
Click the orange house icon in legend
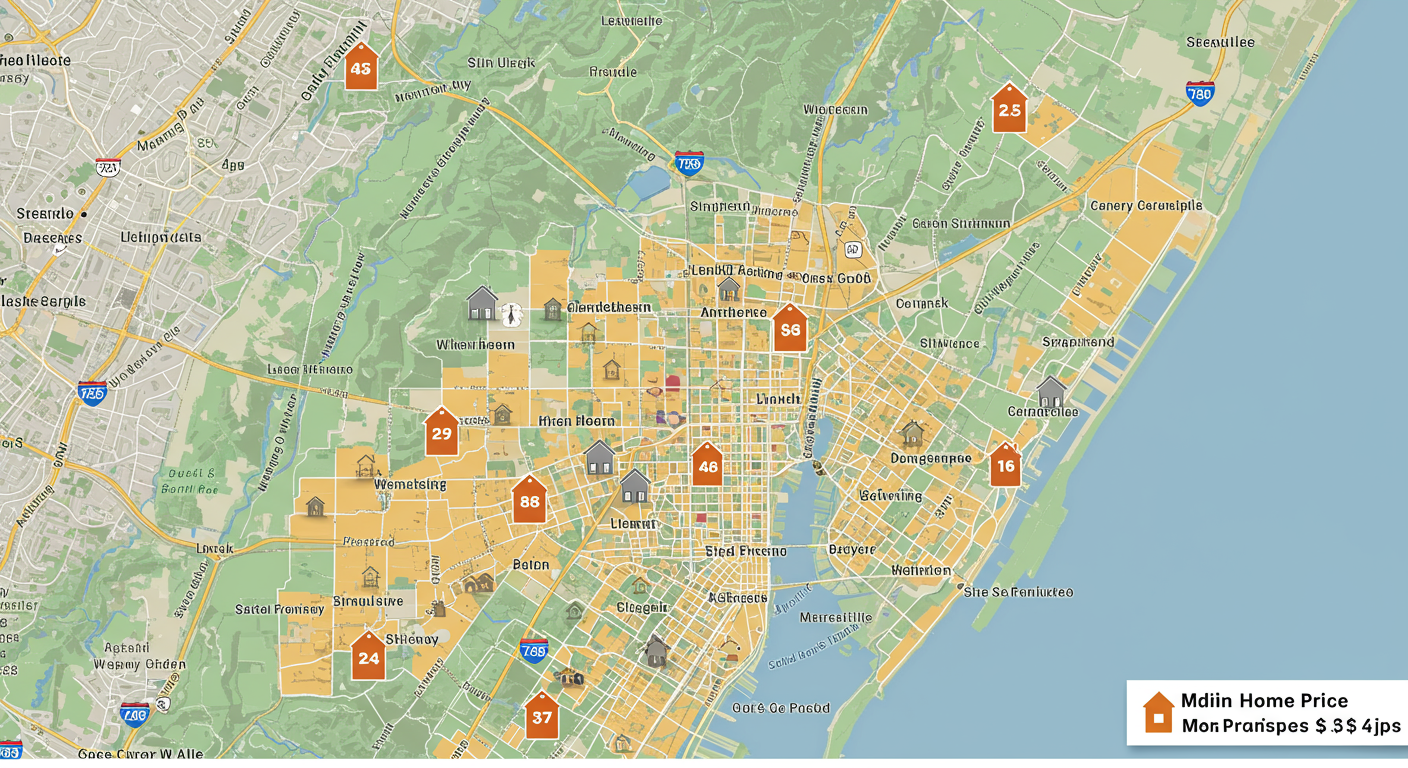(x=1158, y=712)
